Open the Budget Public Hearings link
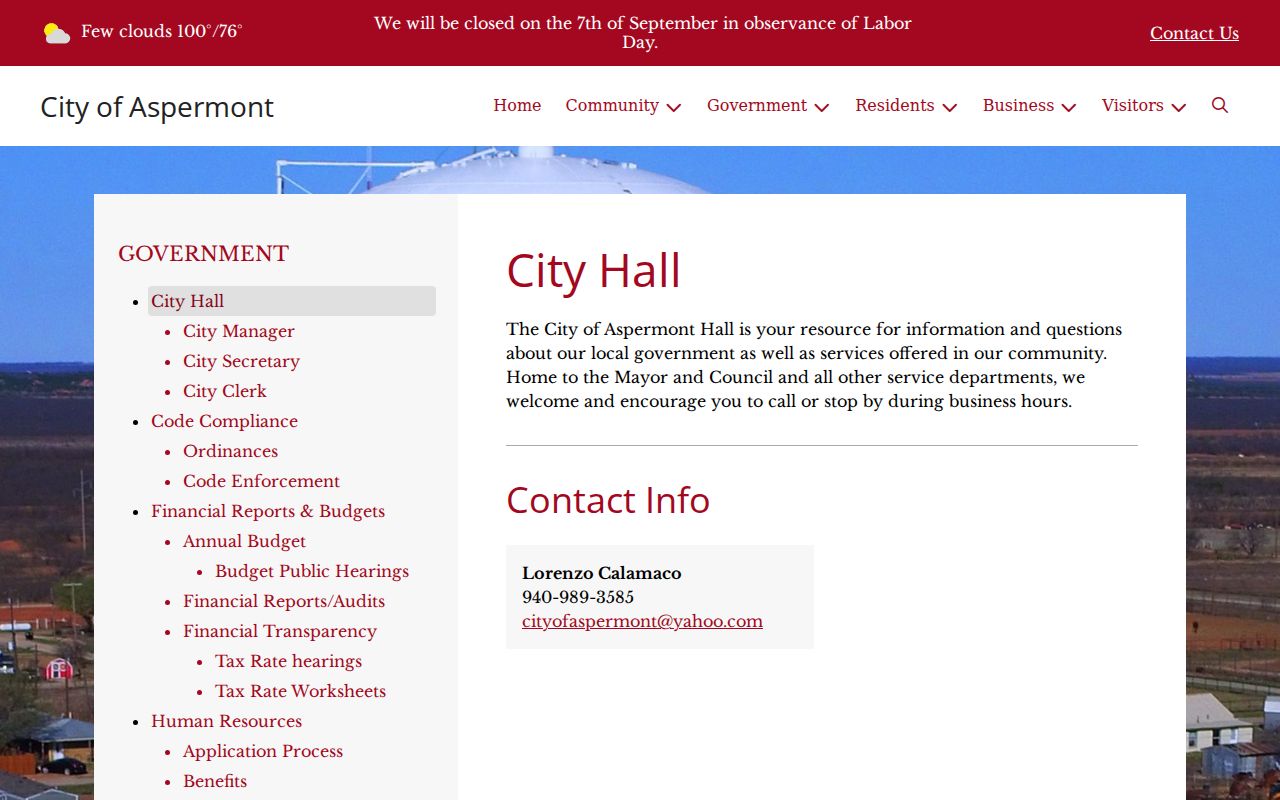 [x=312, y=571]
